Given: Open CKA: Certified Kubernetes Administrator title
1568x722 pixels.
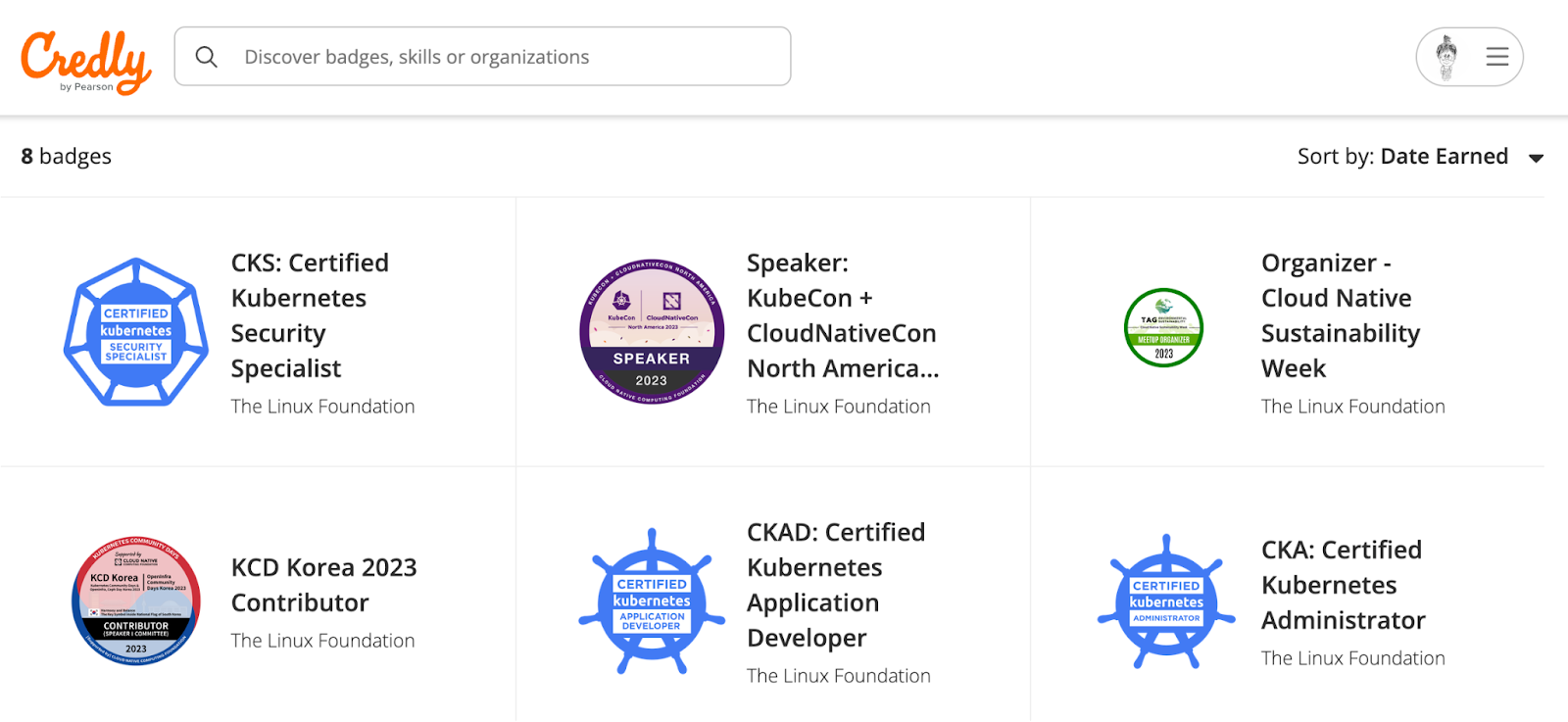Looking at the screenshot, I should click(1344, 585).
